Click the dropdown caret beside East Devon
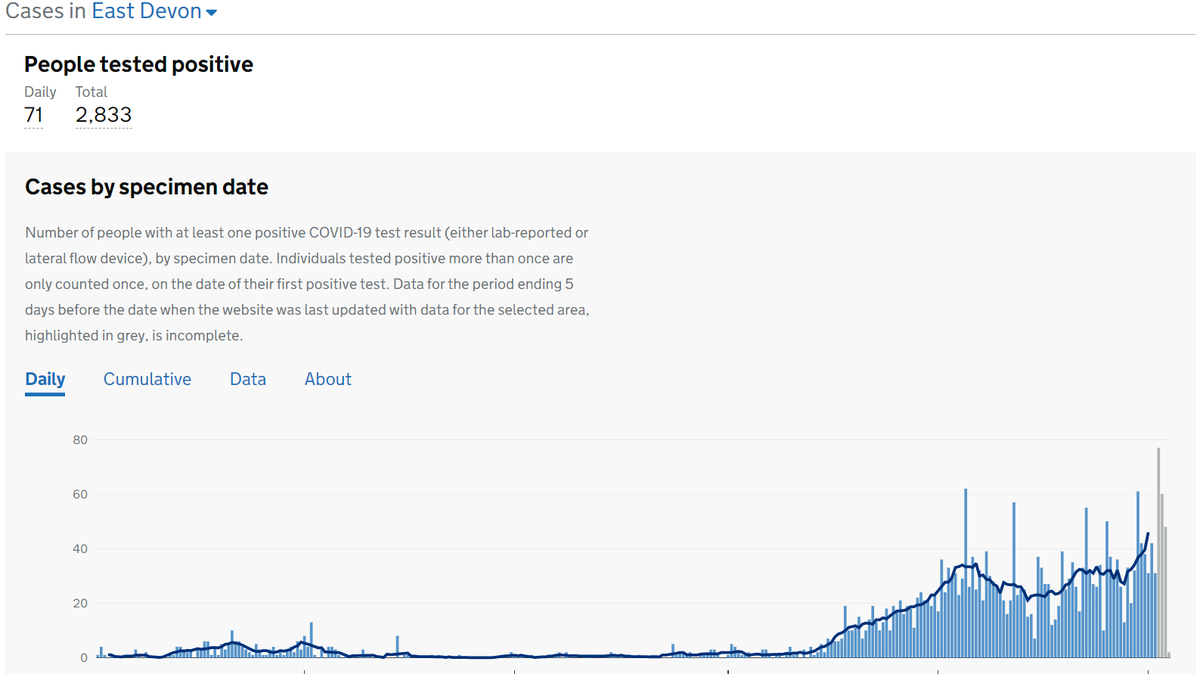 point(211,13)
